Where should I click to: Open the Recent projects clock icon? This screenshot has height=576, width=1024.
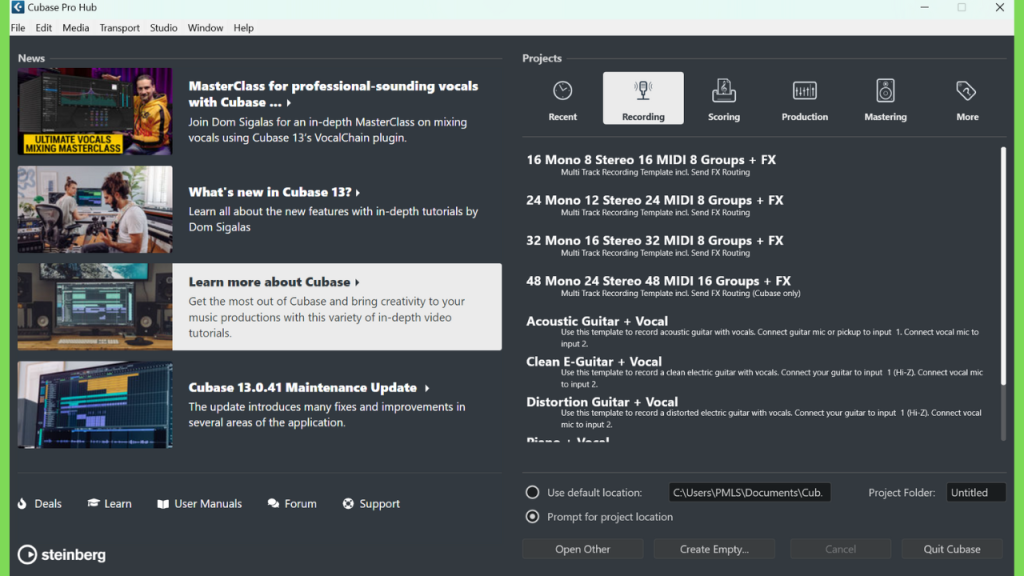tap(562, 91)
